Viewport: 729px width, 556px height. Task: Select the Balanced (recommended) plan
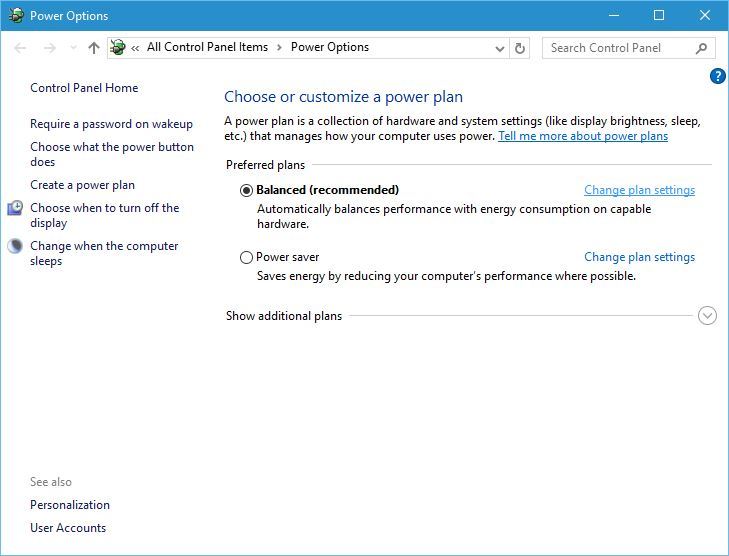(247, 190)
